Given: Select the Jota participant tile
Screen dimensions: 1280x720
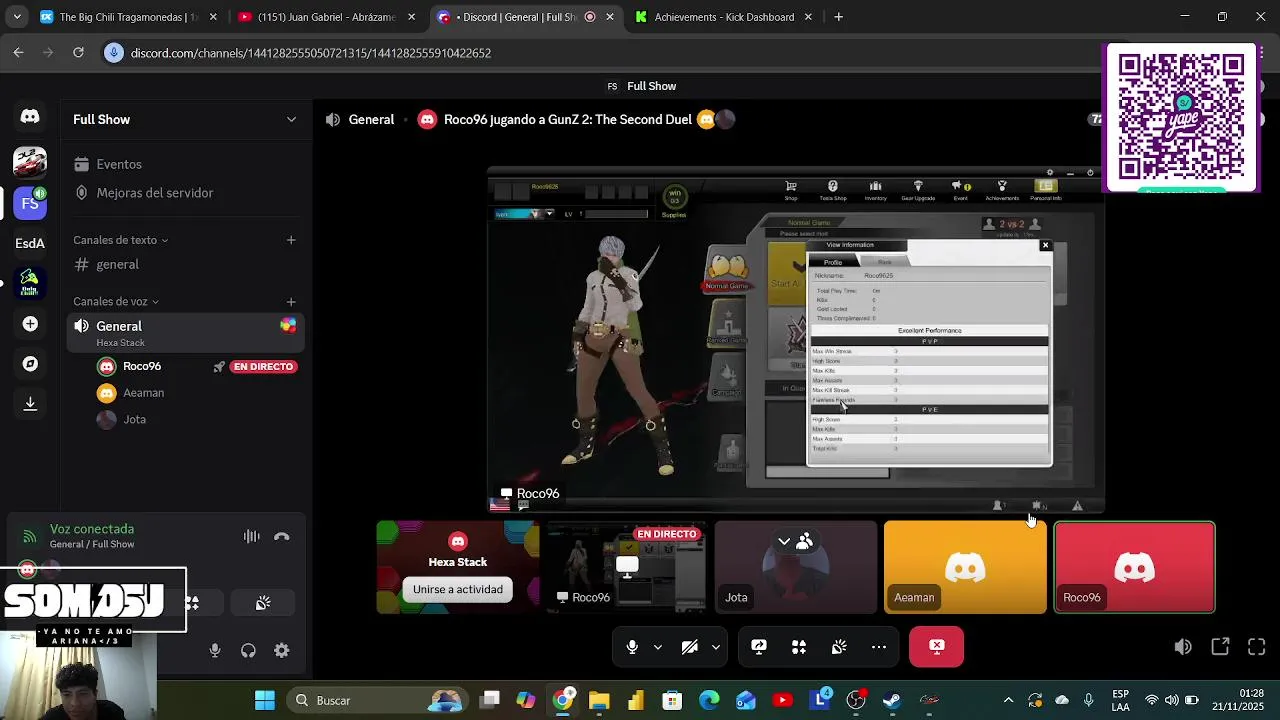Looking at the screenshot, I should point(795,567).
